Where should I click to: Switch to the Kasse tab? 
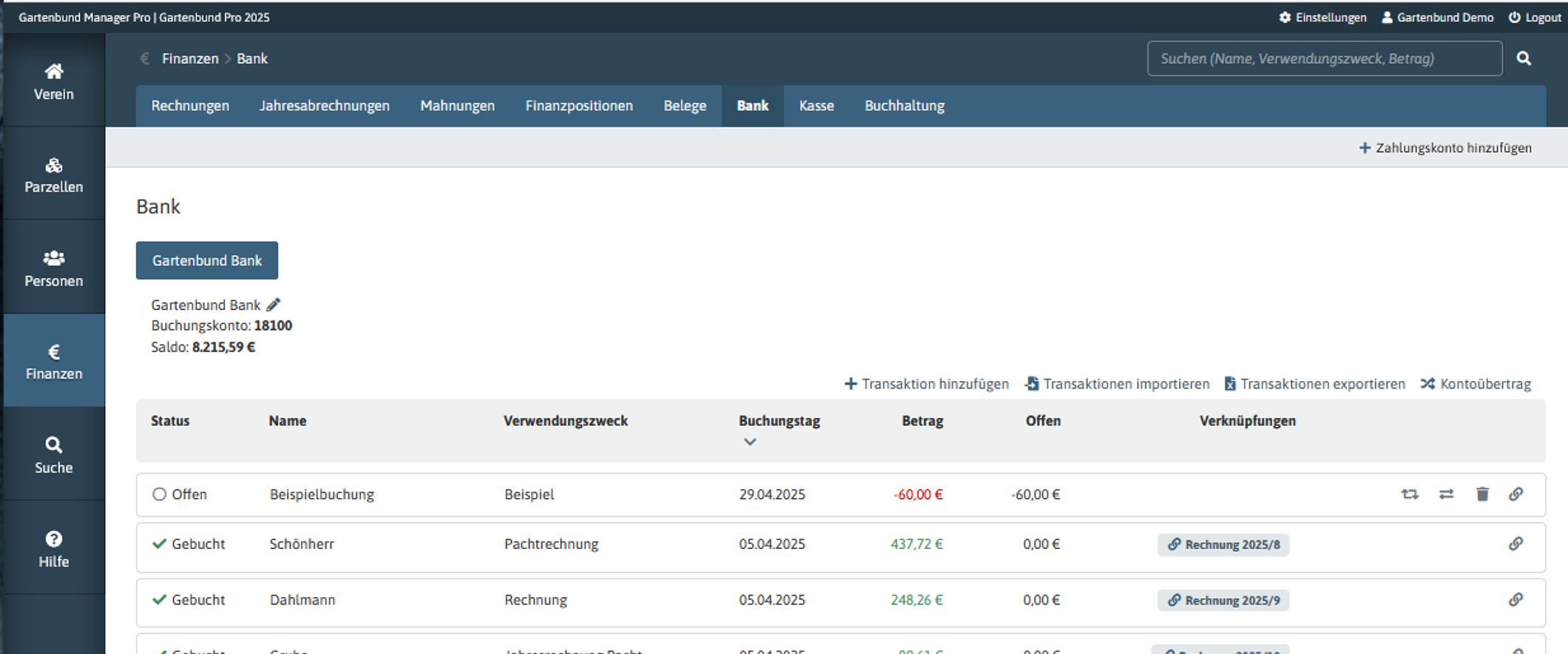coord(816,106)
